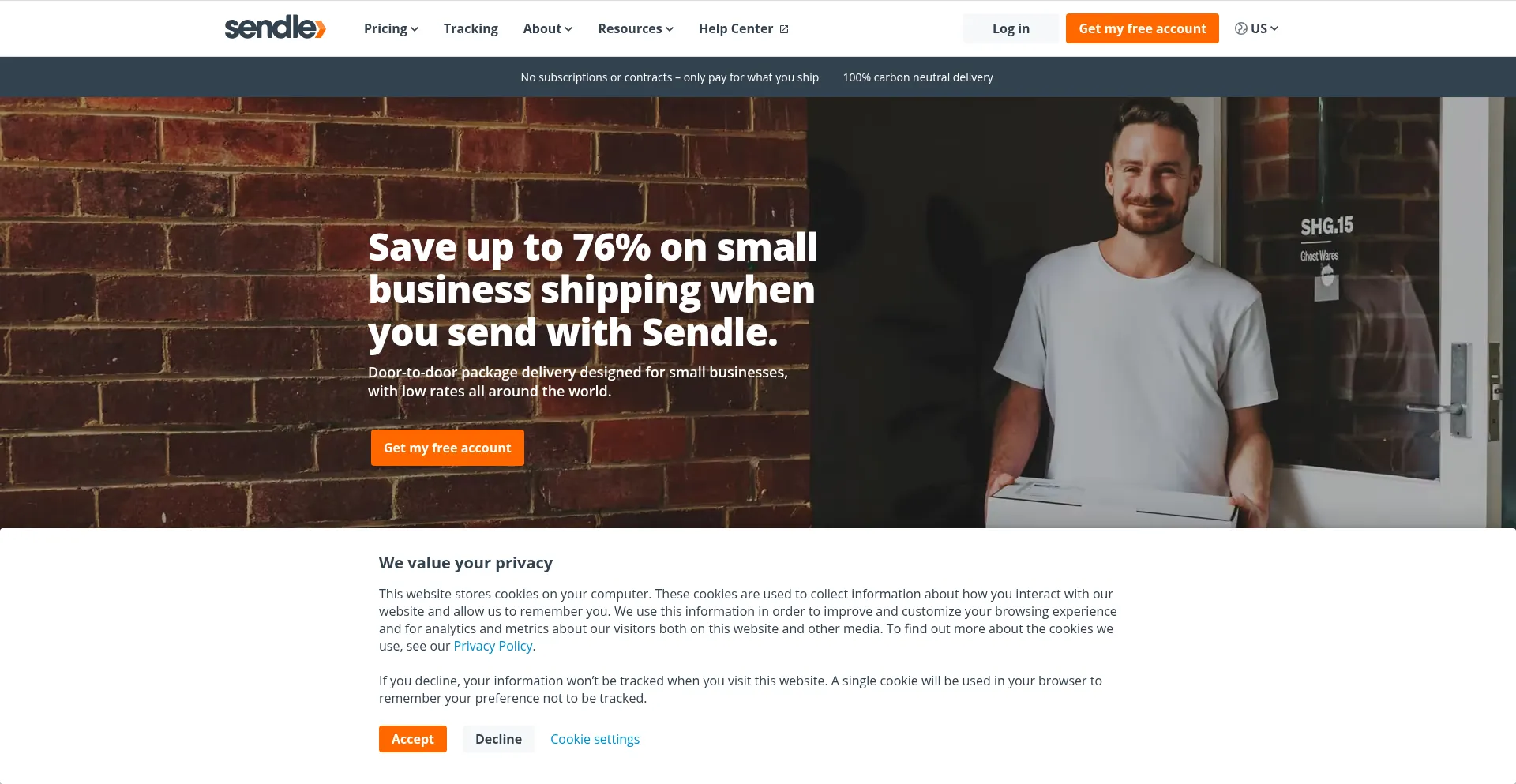Image resolution: width=1516 pixels, height=784 pixels.
Task: Click the hero headline about saving 76%
Action: point(592,290)
